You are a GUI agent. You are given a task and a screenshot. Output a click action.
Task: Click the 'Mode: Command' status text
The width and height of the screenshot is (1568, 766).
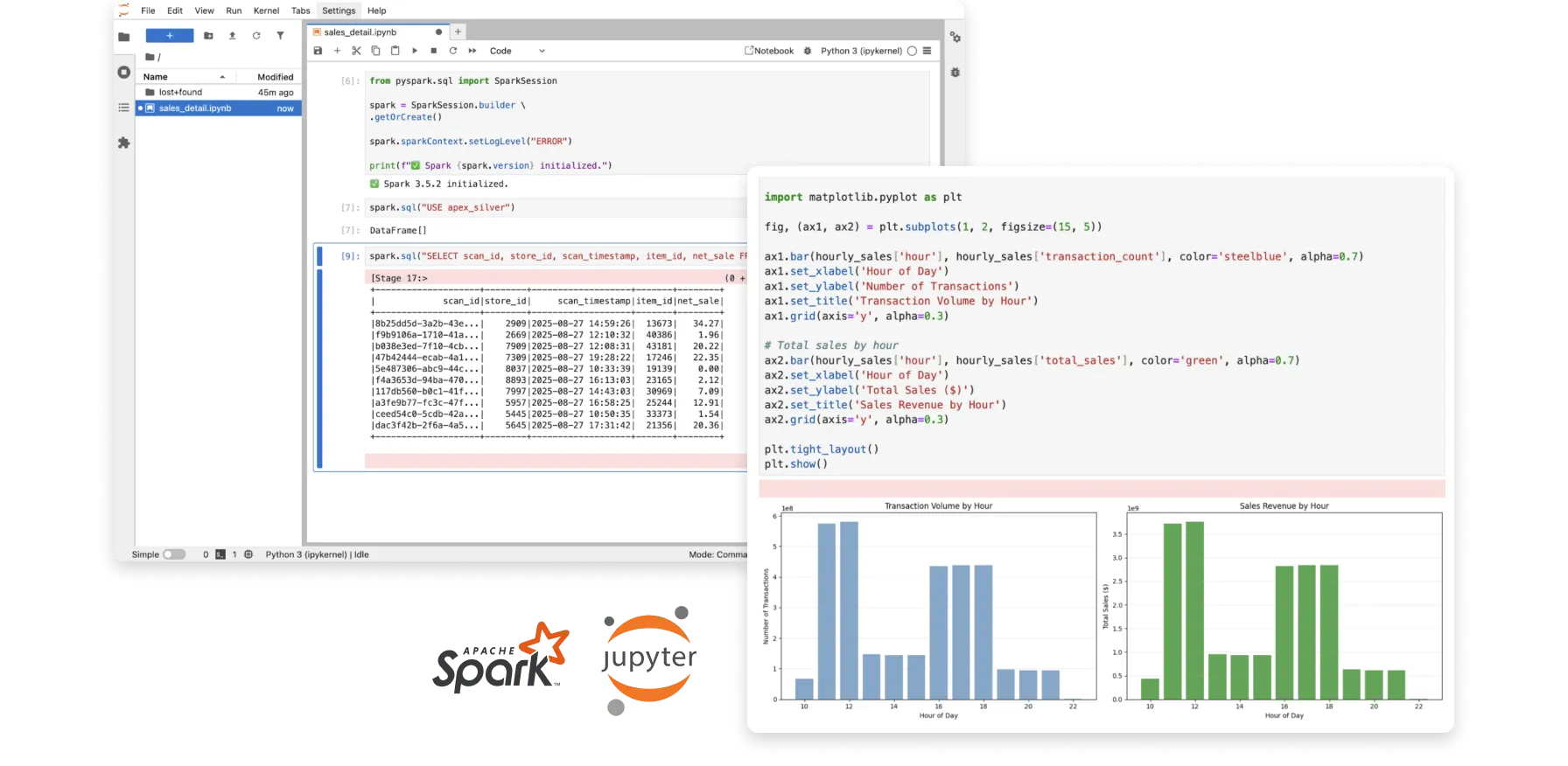(x=717, y=554)
